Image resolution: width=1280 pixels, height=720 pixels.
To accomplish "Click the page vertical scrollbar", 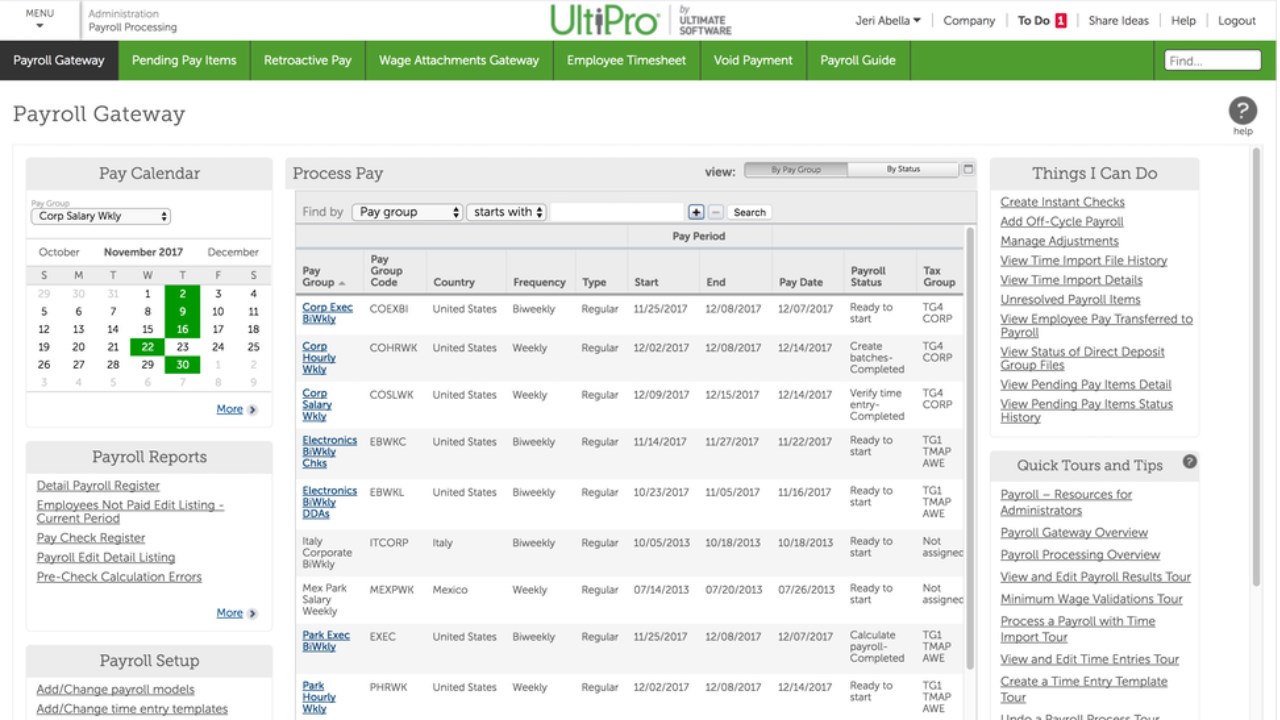I will pyautogui.click(x=1257, y=366).
